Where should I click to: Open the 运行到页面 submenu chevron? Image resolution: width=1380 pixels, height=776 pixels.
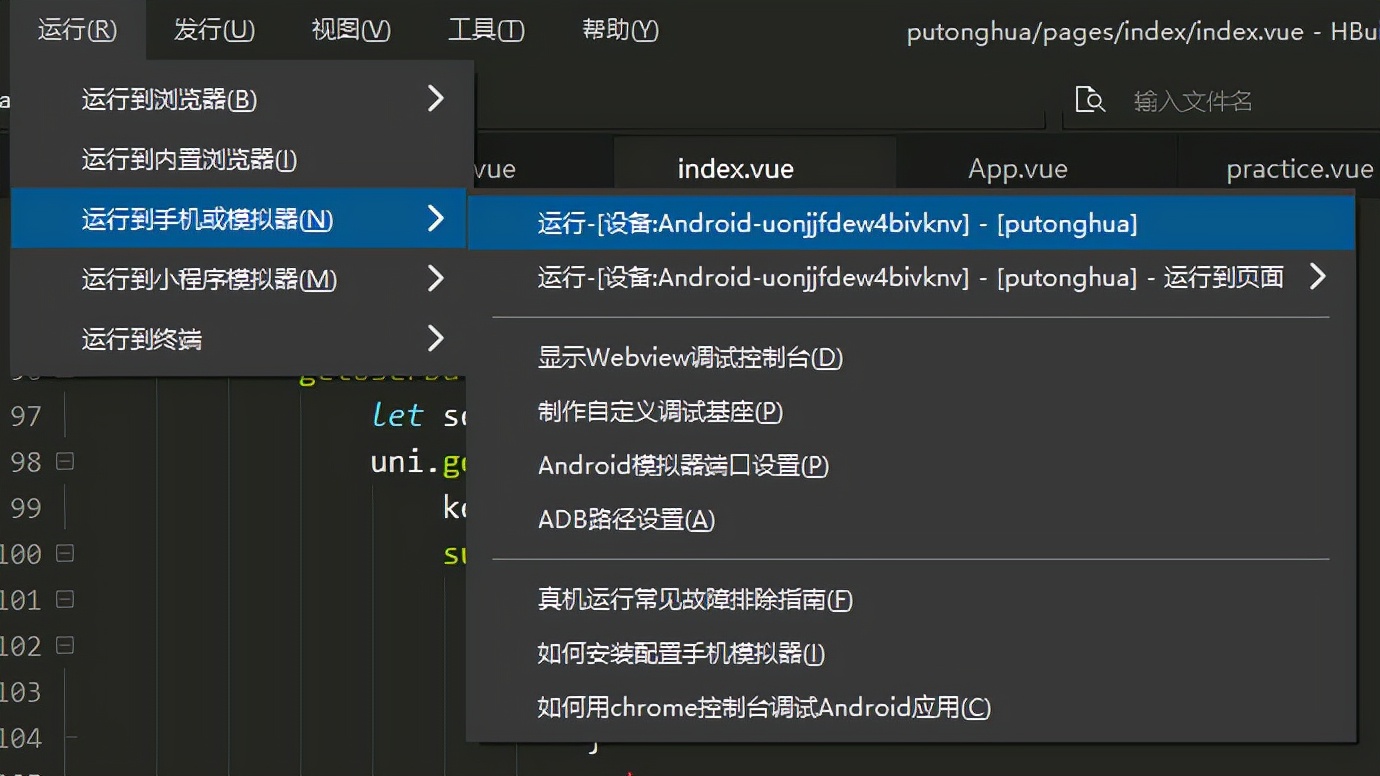pyautogui.click(x=1318, y=277)
